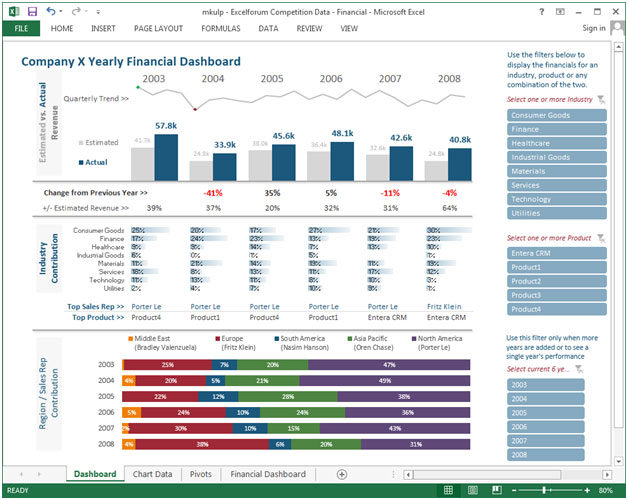628x500 pixels.
Task: Click Sign in link
Action: (x=594, y=28)
